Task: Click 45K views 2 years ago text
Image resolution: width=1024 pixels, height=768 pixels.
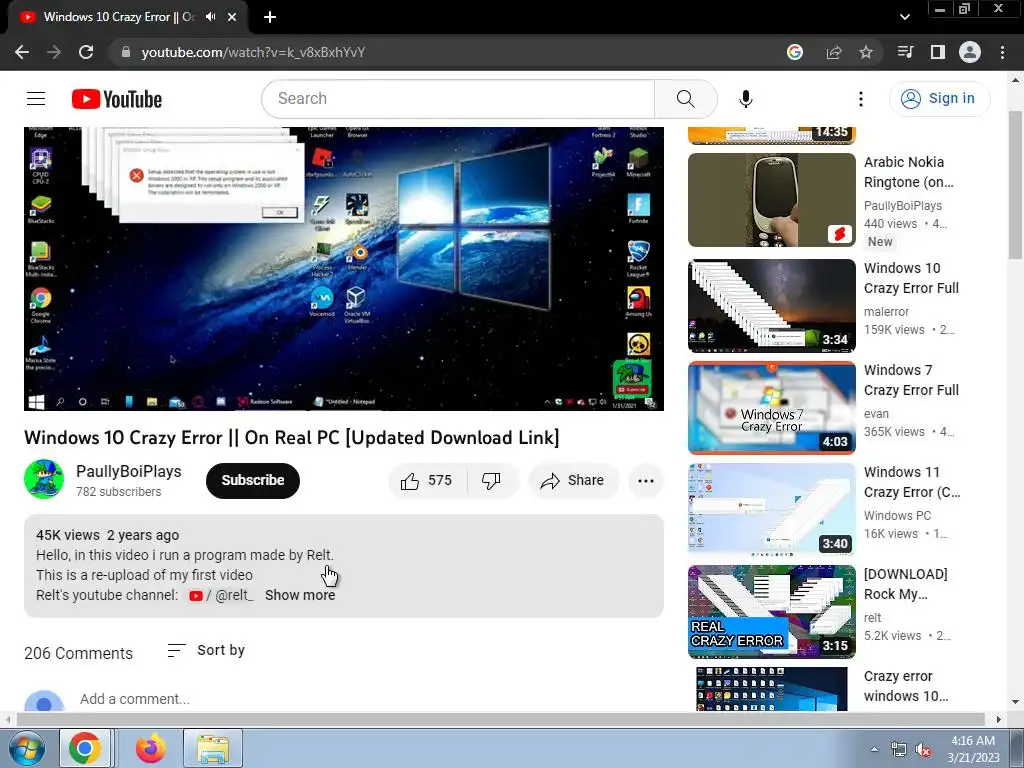Action: pos(107,535)
